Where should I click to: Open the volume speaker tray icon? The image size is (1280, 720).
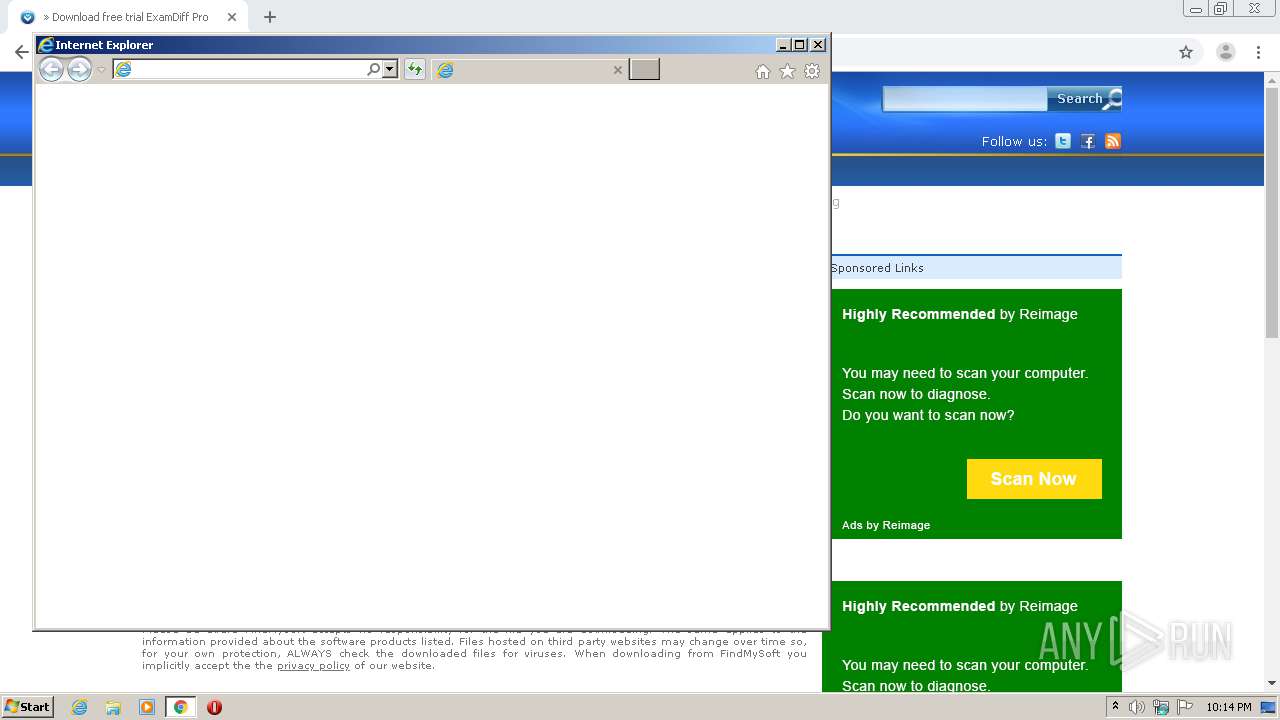coord(1137,707)
